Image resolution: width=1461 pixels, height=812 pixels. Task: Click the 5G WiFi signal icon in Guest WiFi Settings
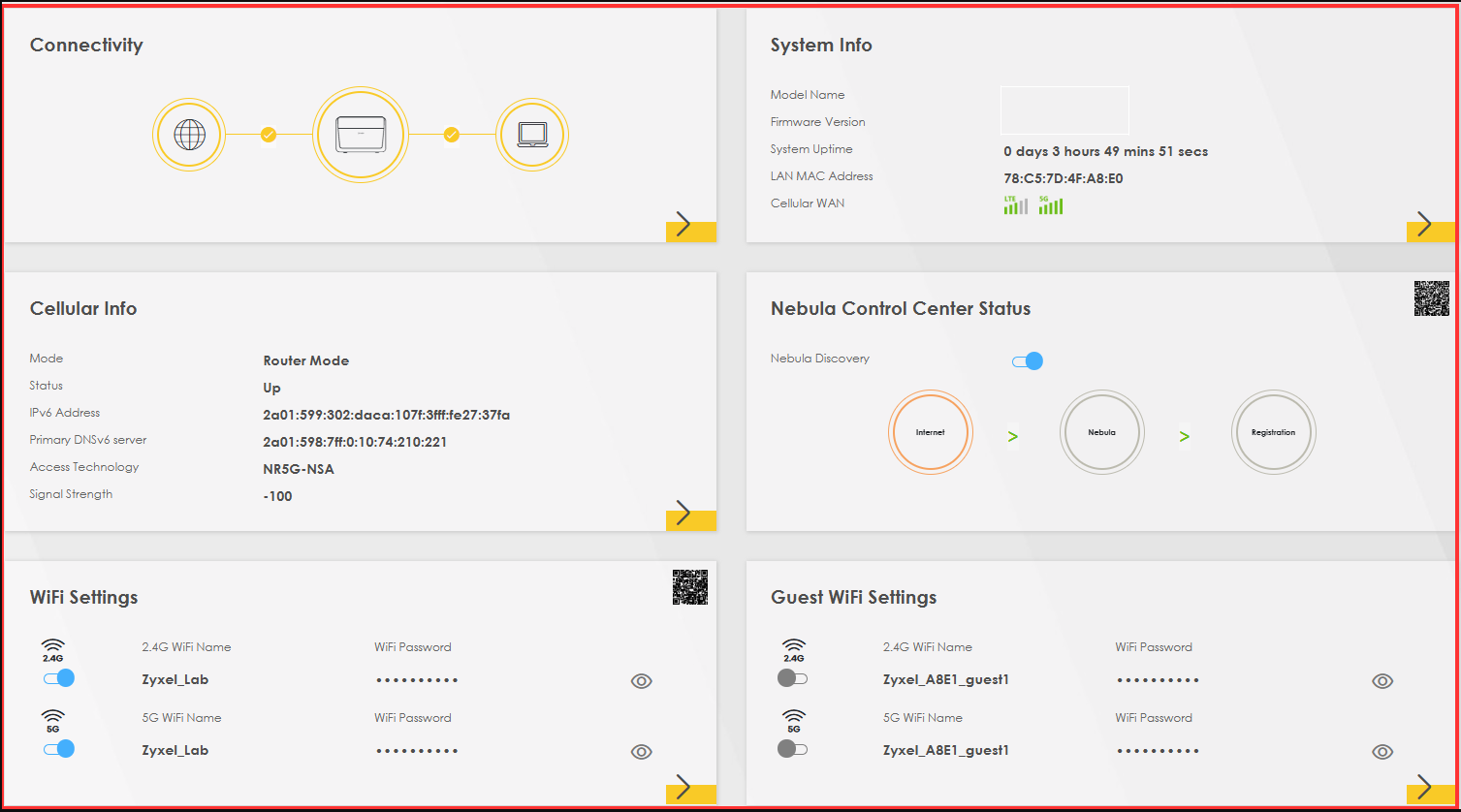[794, 721]
